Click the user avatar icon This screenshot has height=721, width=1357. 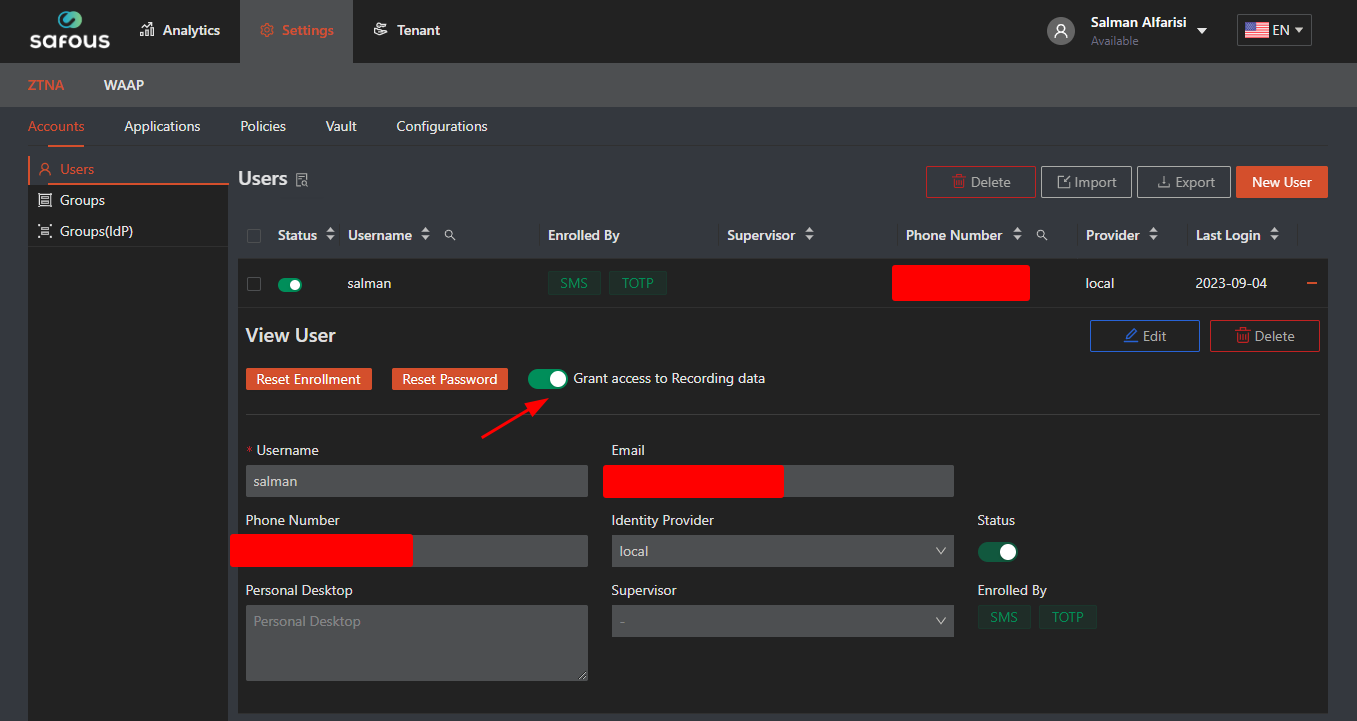tap(1061, 31)
